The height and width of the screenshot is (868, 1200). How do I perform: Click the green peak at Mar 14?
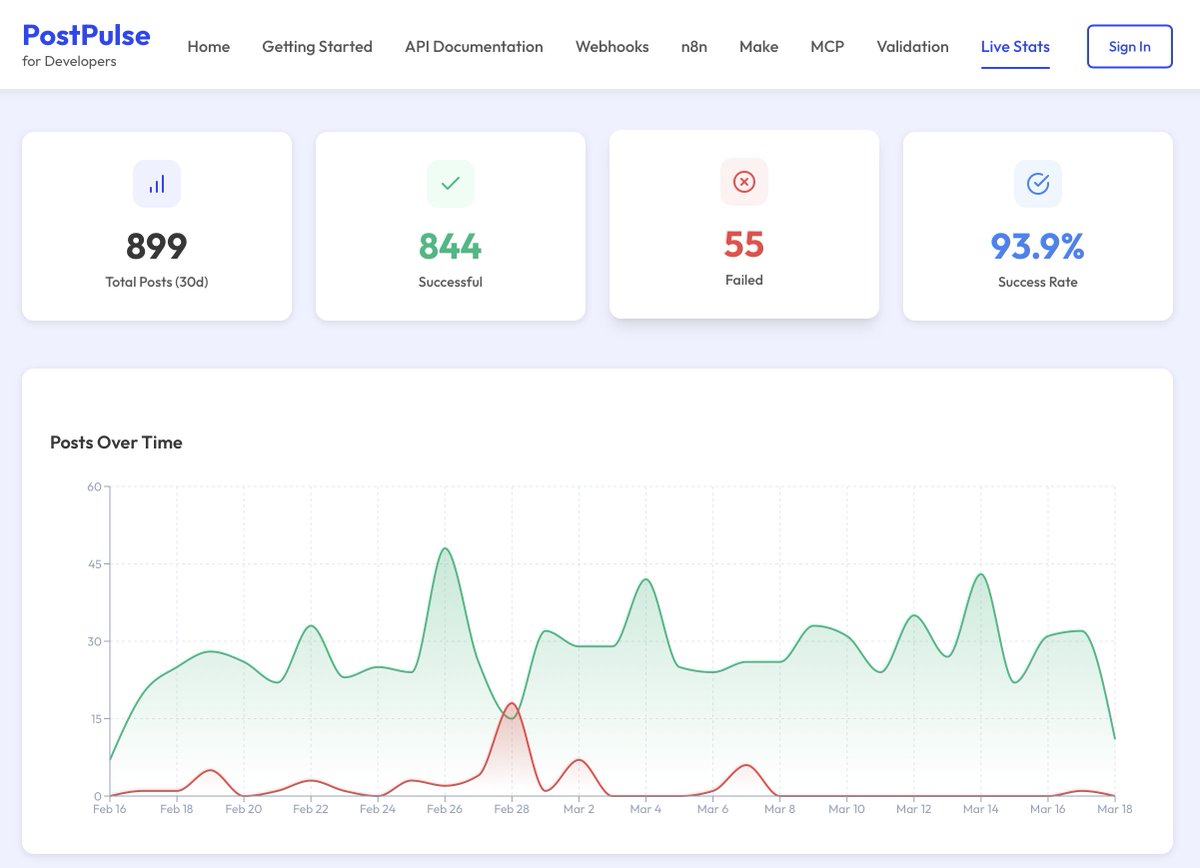[981, 575]
